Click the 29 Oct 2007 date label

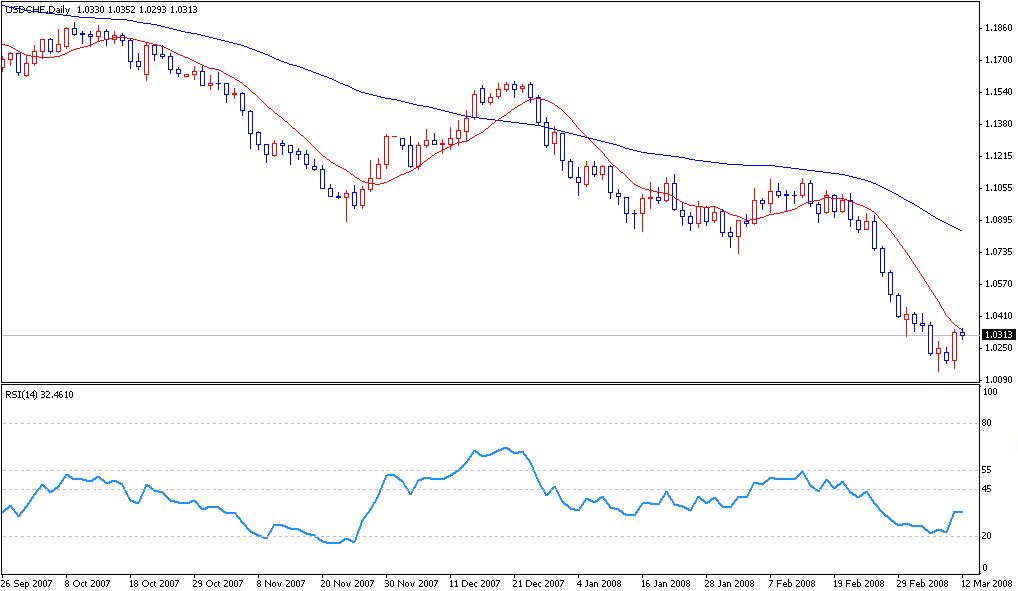218,583
